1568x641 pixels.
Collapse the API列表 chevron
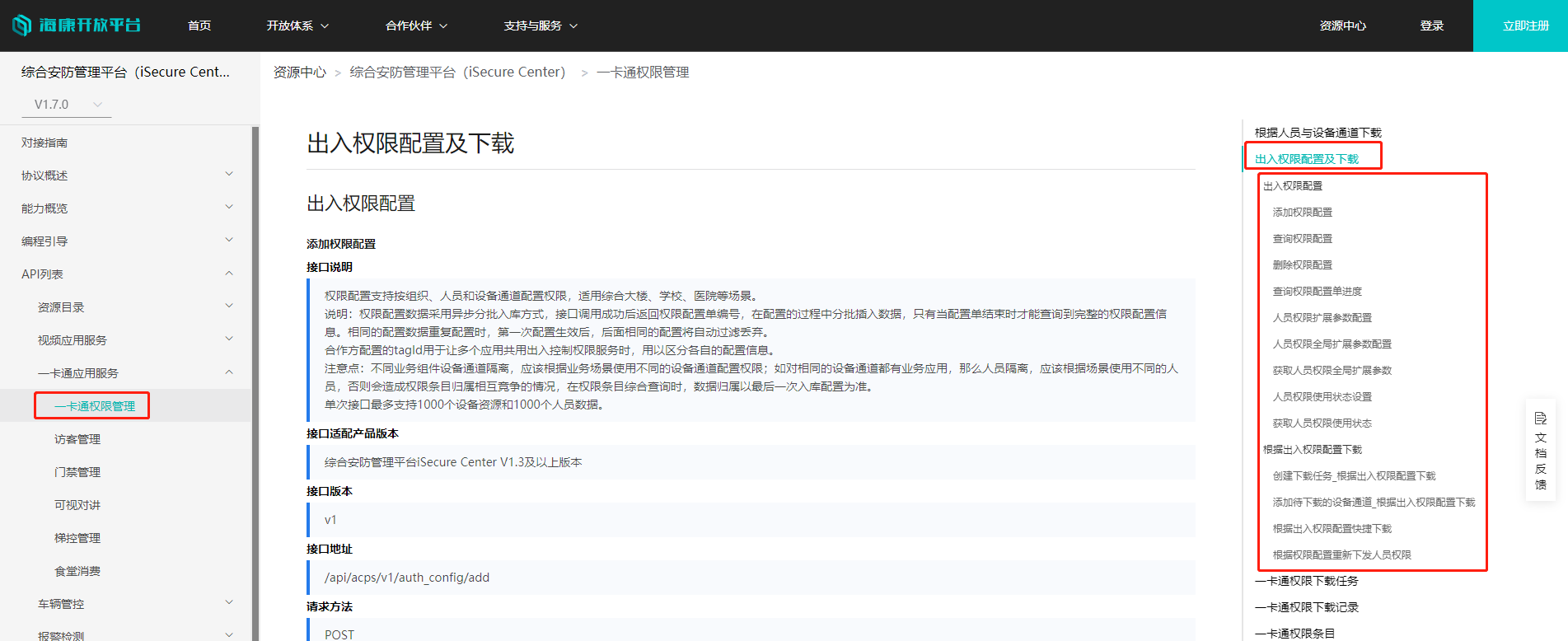[x=229, y=273]
